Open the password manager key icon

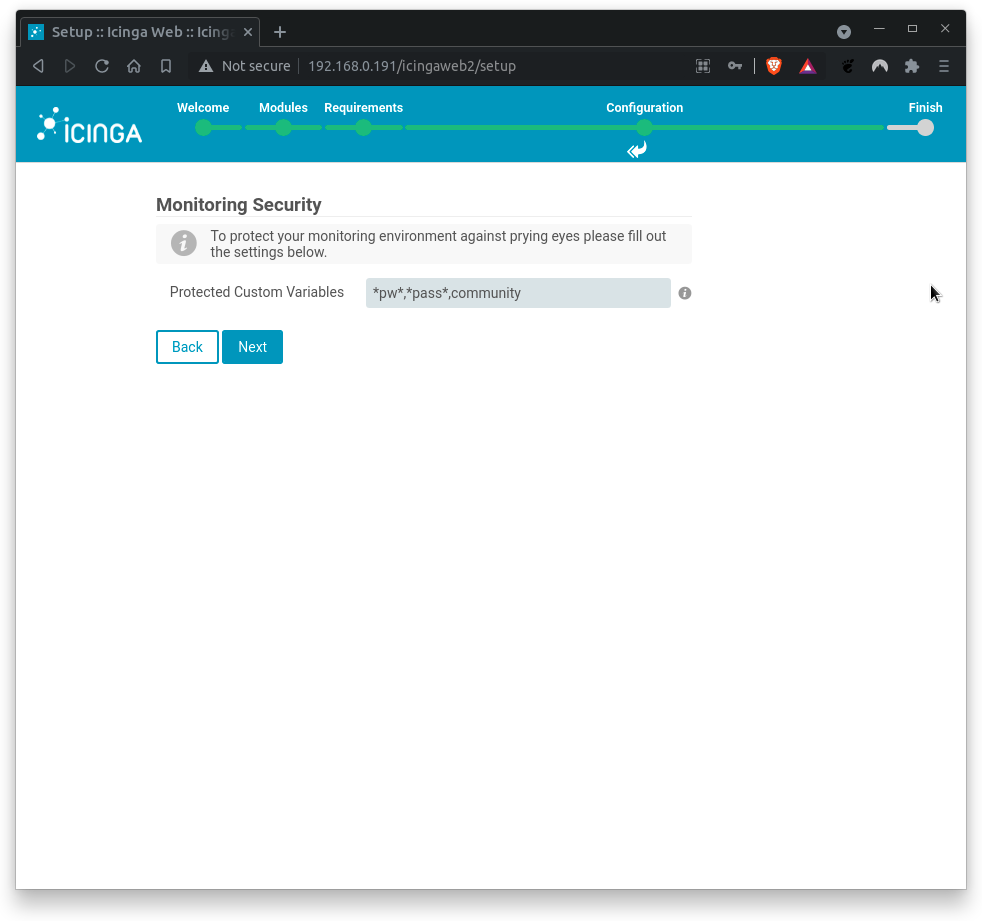coord(735,66)
